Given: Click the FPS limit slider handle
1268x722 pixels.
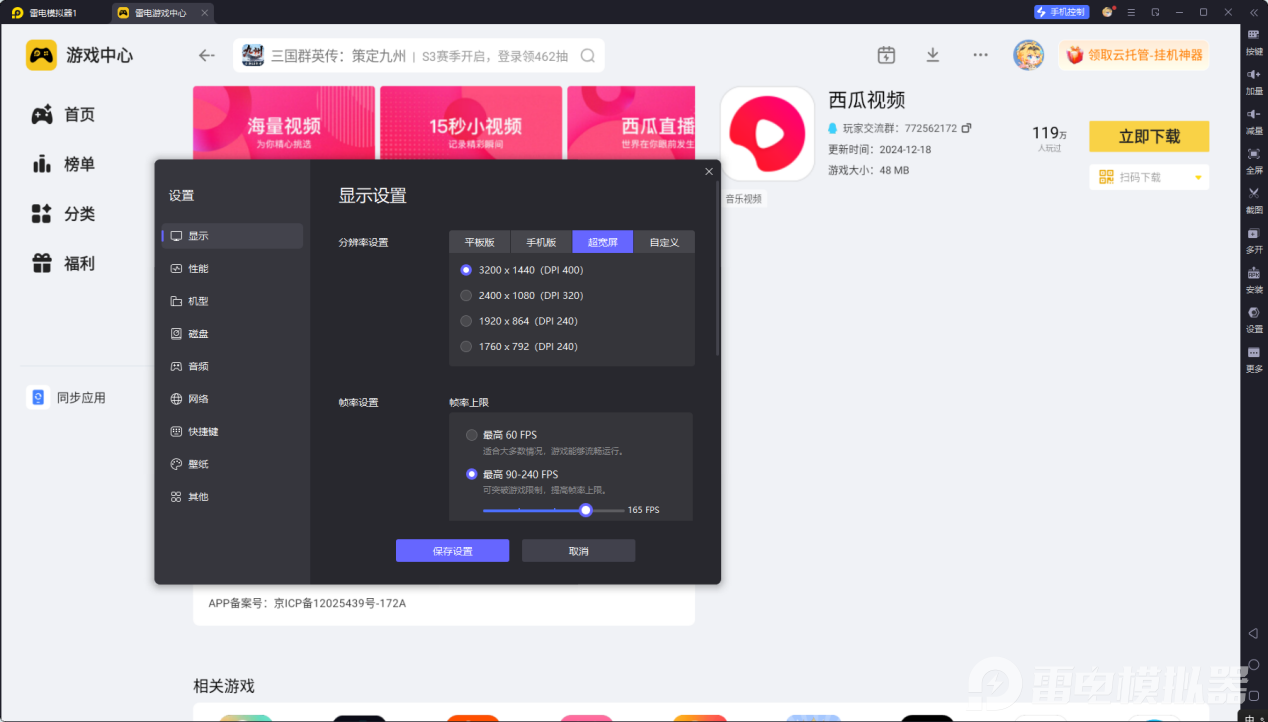Looking at the screenshot, I should coord(586,510).
